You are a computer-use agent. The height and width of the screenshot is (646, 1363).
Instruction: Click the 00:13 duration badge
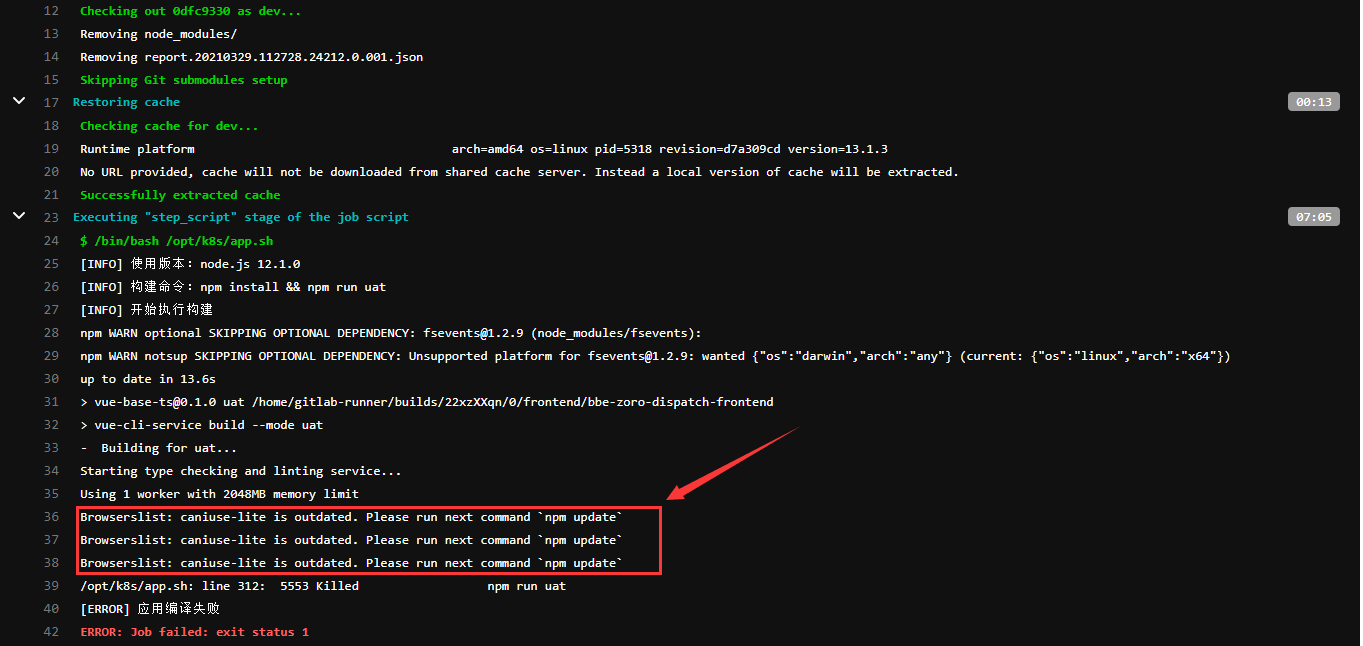[1313, 101]
